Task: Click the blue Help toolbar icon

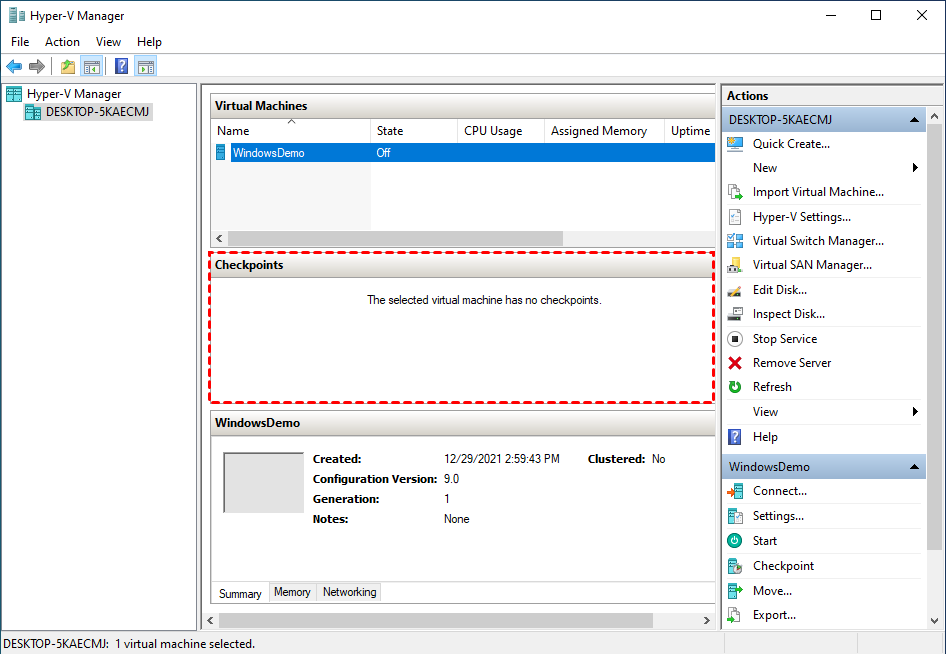Action: point(121,67)
